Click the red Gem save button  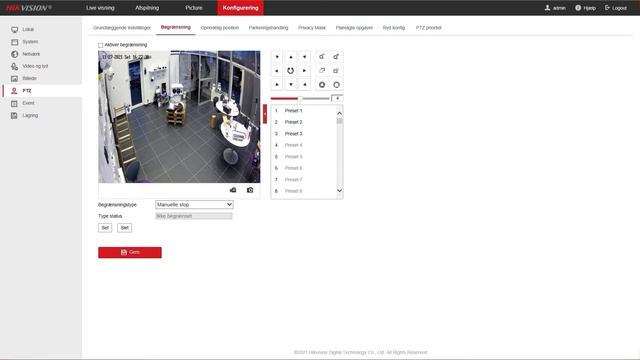click(130, 252)
